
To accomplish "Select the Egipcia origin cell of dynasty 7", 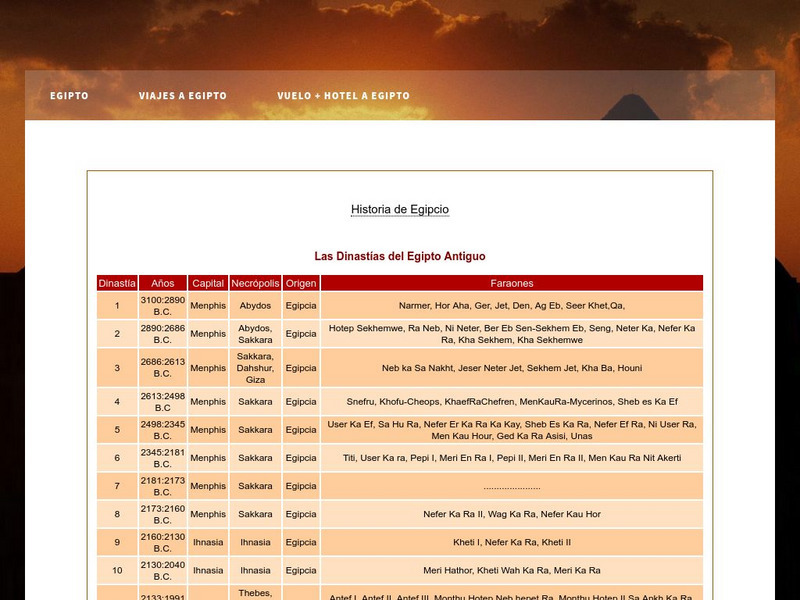I will pyautogui.click(x=301, y=486).
